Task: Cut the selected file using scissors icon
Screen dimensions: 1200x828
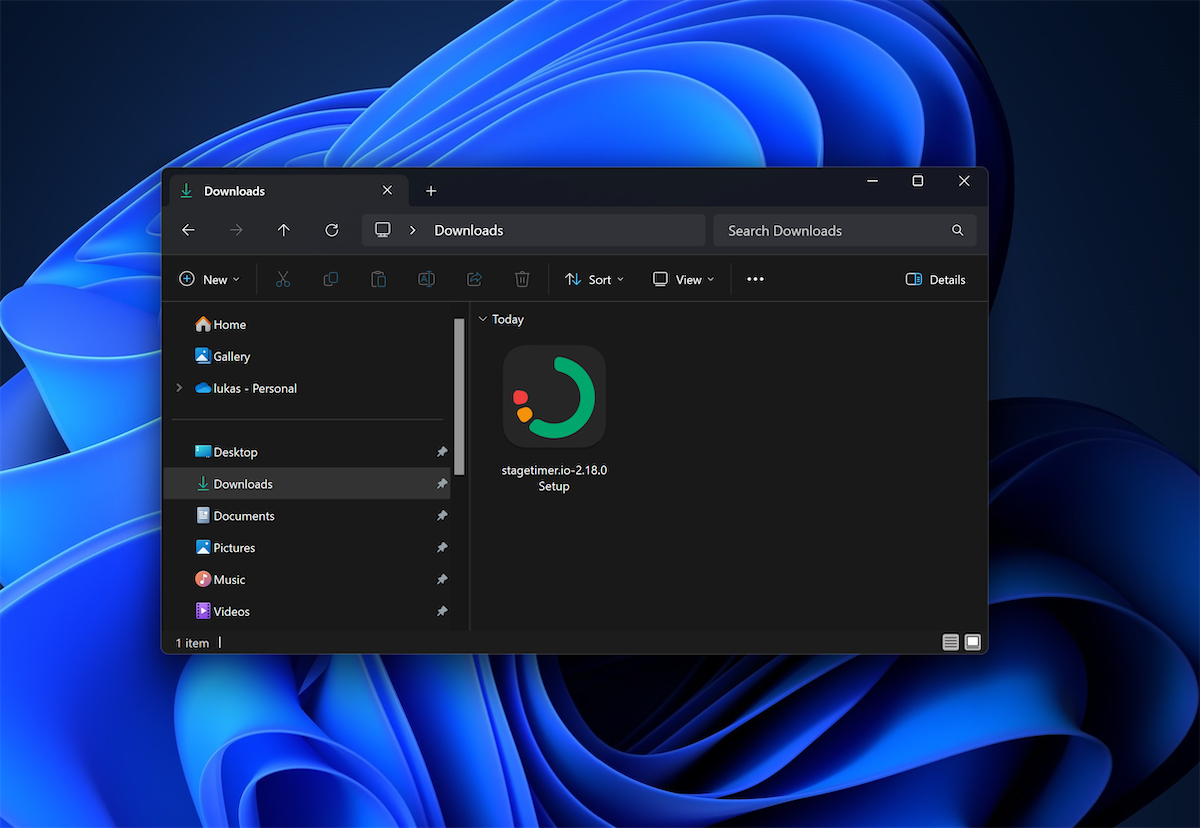Action: point(283,279)
